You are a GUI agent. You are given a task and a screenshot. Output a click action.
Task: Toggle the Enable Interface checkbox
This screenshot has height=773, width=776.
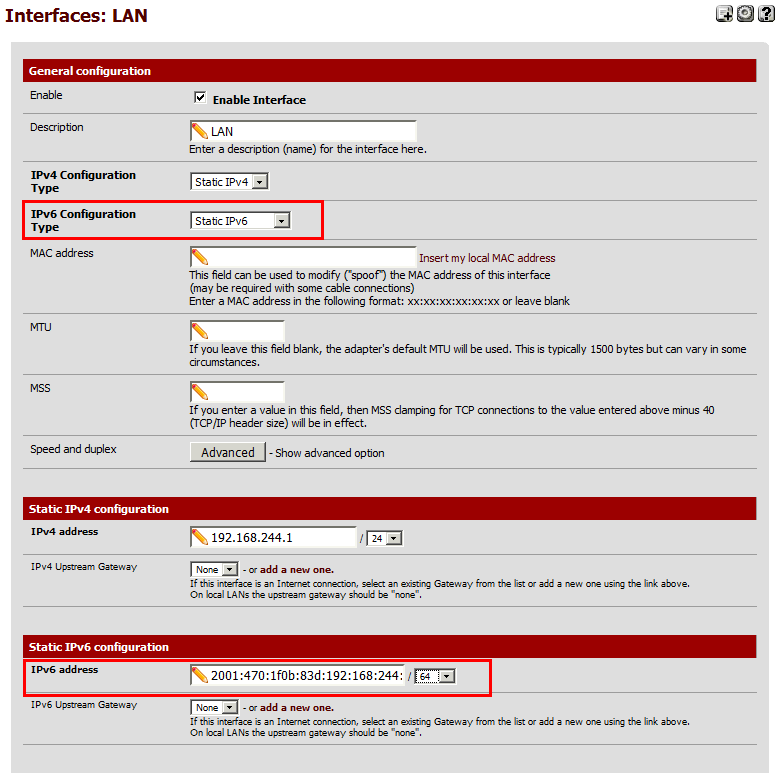200,98
